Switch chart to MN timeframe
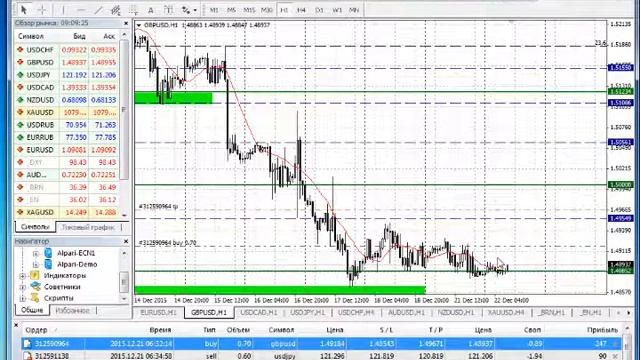 tap(354, 10)
